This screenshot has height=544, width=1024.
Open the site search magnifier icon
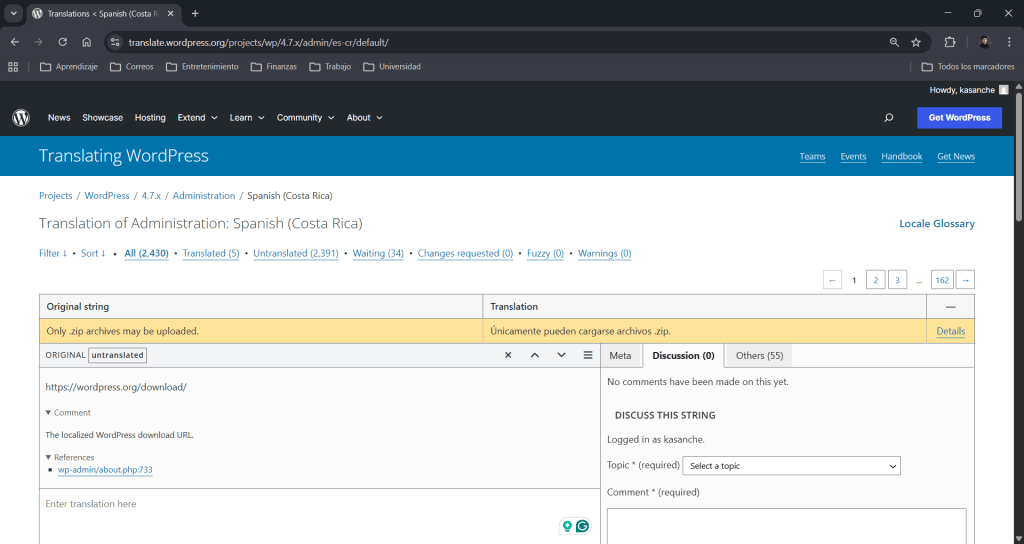[x=888, y=118]
